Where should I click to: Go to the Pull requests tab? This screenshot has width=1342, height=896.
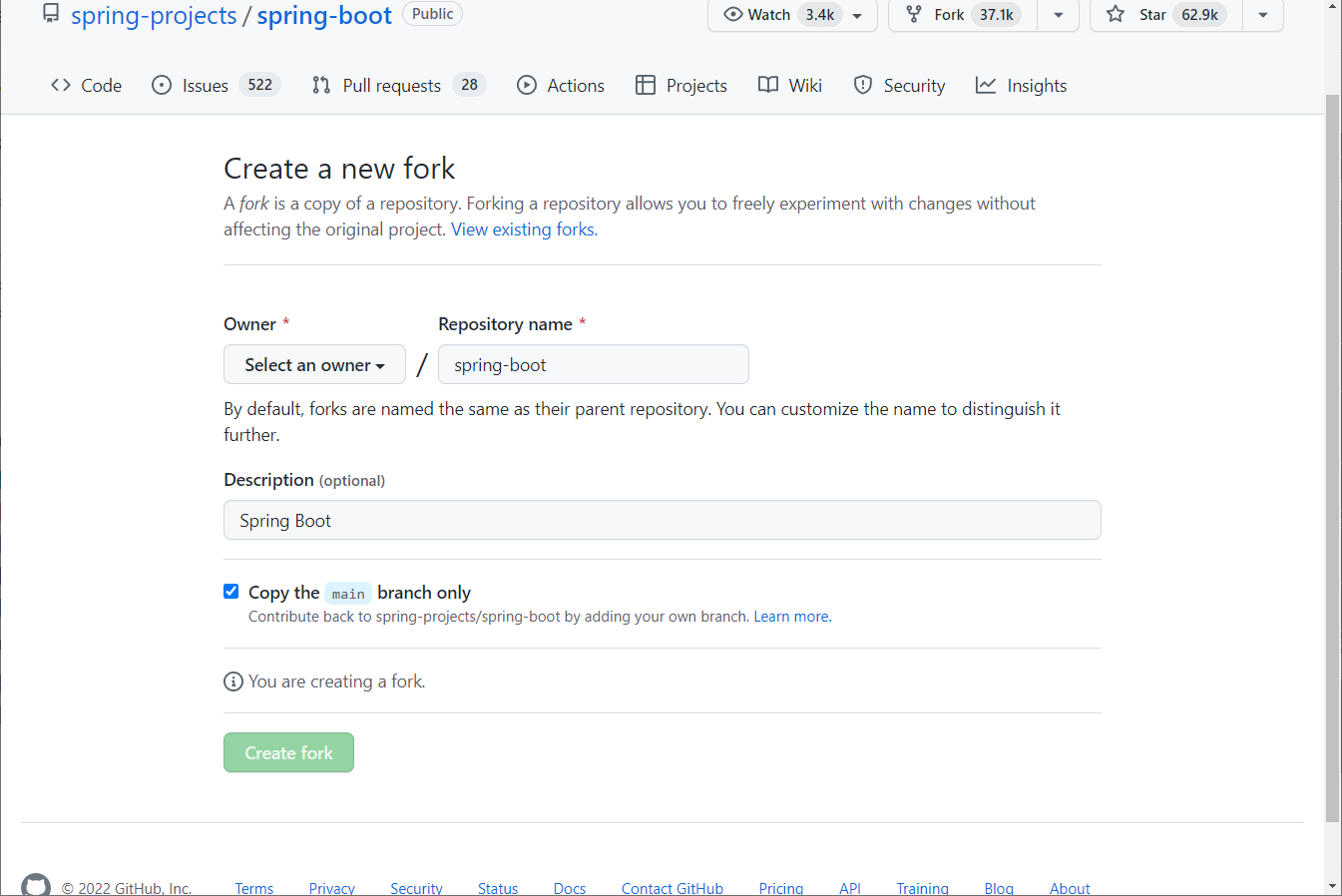coord(398,86)
